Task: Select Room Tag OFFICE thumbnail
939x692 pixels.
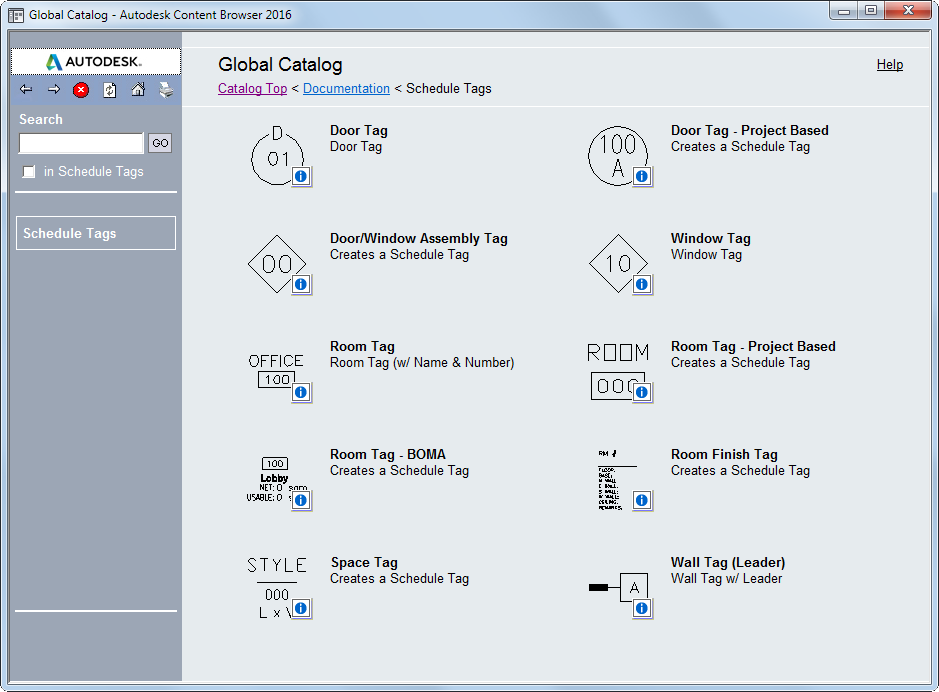Action: click(277, 371)
